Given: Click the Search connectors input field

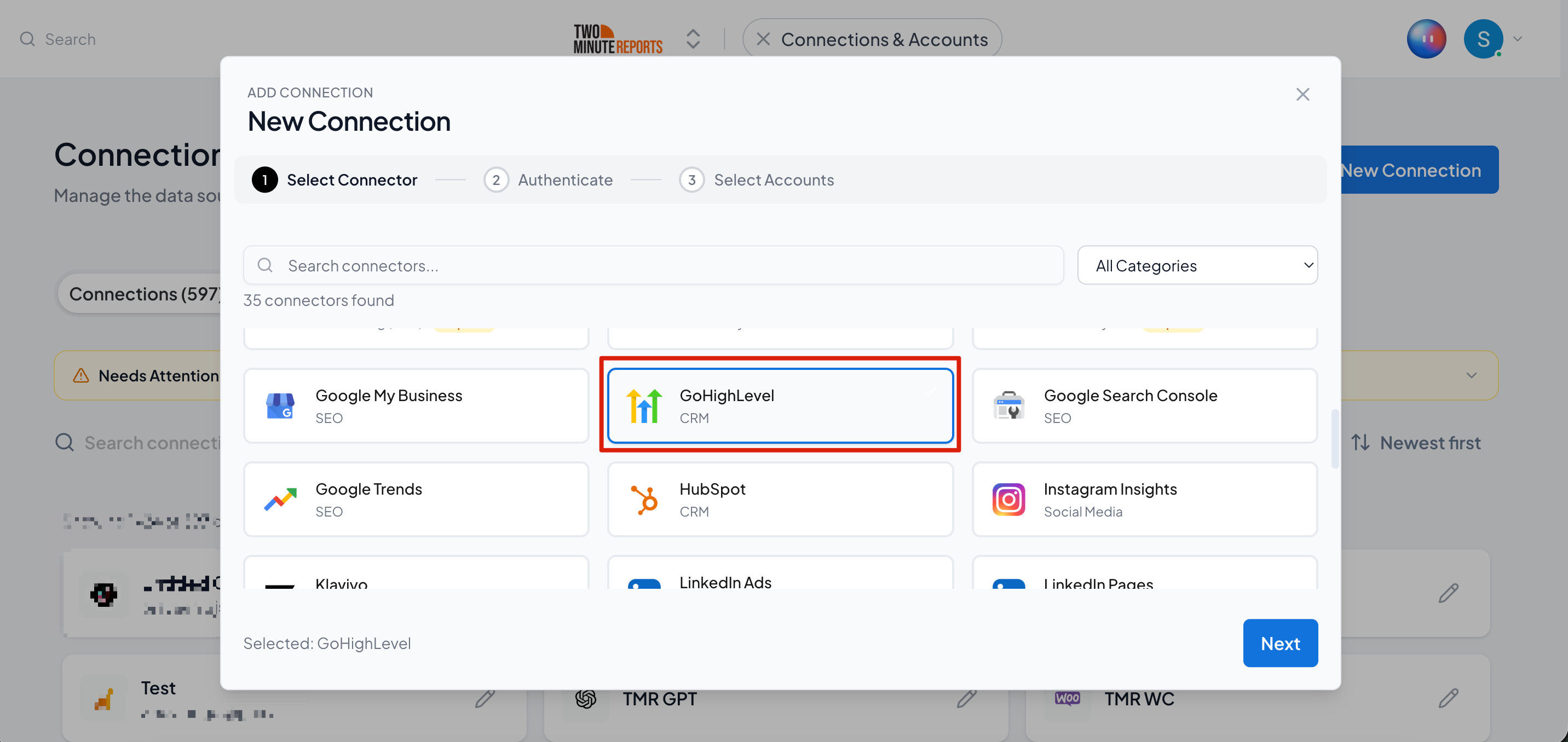Looking at the screenshot, I should pyautogui.click(x=653, y=265).
